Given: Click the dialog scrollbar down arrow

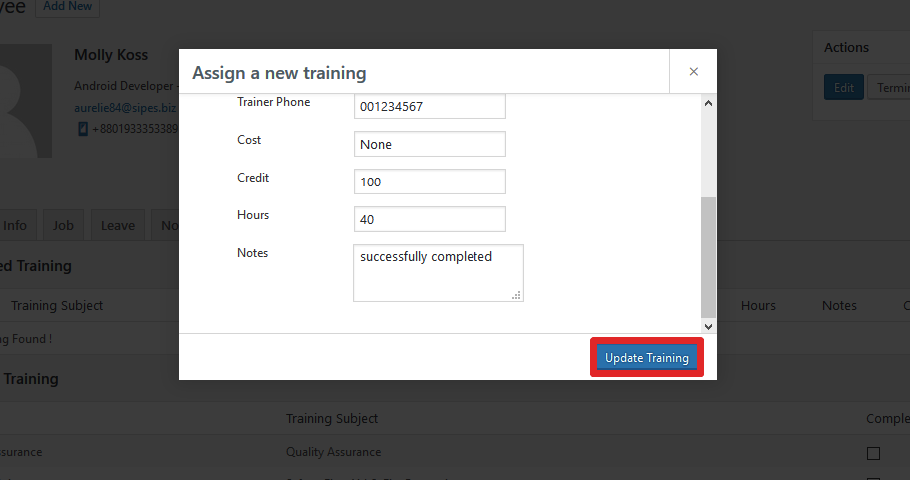Looking at the screenshot, I should (x=709, y=326).
